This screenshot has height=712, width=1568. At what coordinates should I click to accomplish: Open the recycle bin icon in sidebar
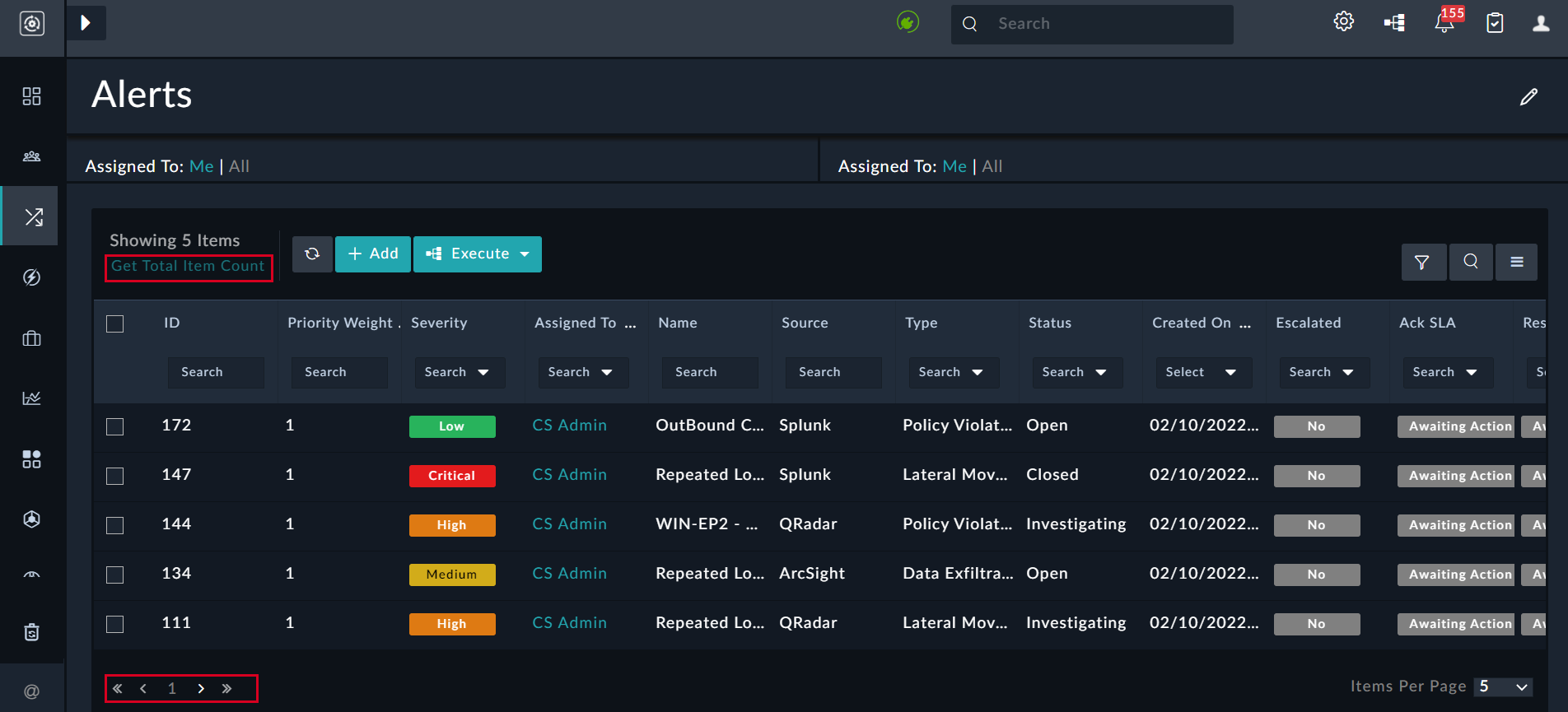(31, 632)
